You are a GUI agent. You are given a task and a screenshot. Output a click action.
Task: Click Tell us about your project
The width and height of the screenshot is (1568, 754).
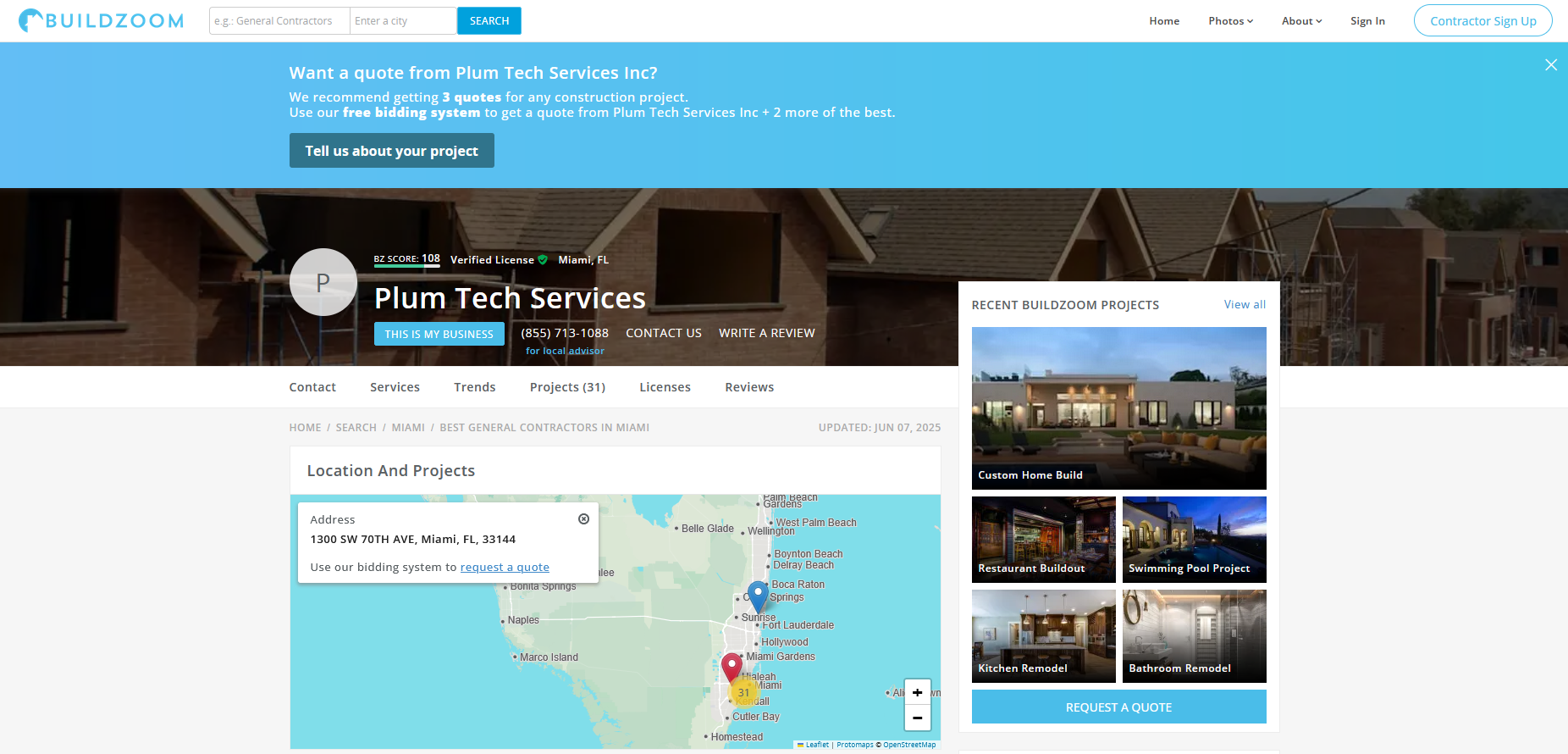[391, 151]
